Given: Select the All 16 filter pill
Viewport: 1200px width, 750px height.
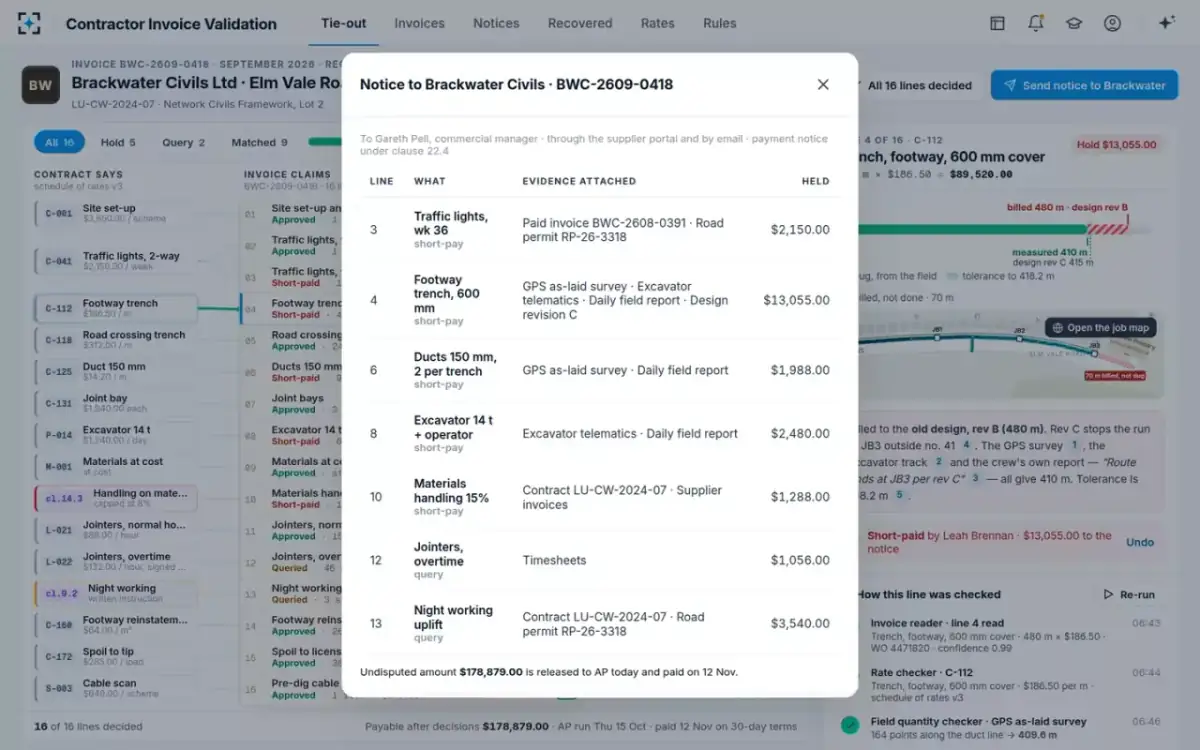Looking at the screenshot, I should point(59,142).
